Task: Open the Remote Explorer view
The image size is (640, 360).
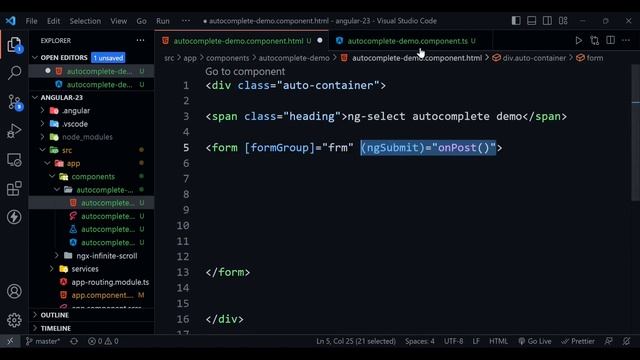Action: click(14, 160)
